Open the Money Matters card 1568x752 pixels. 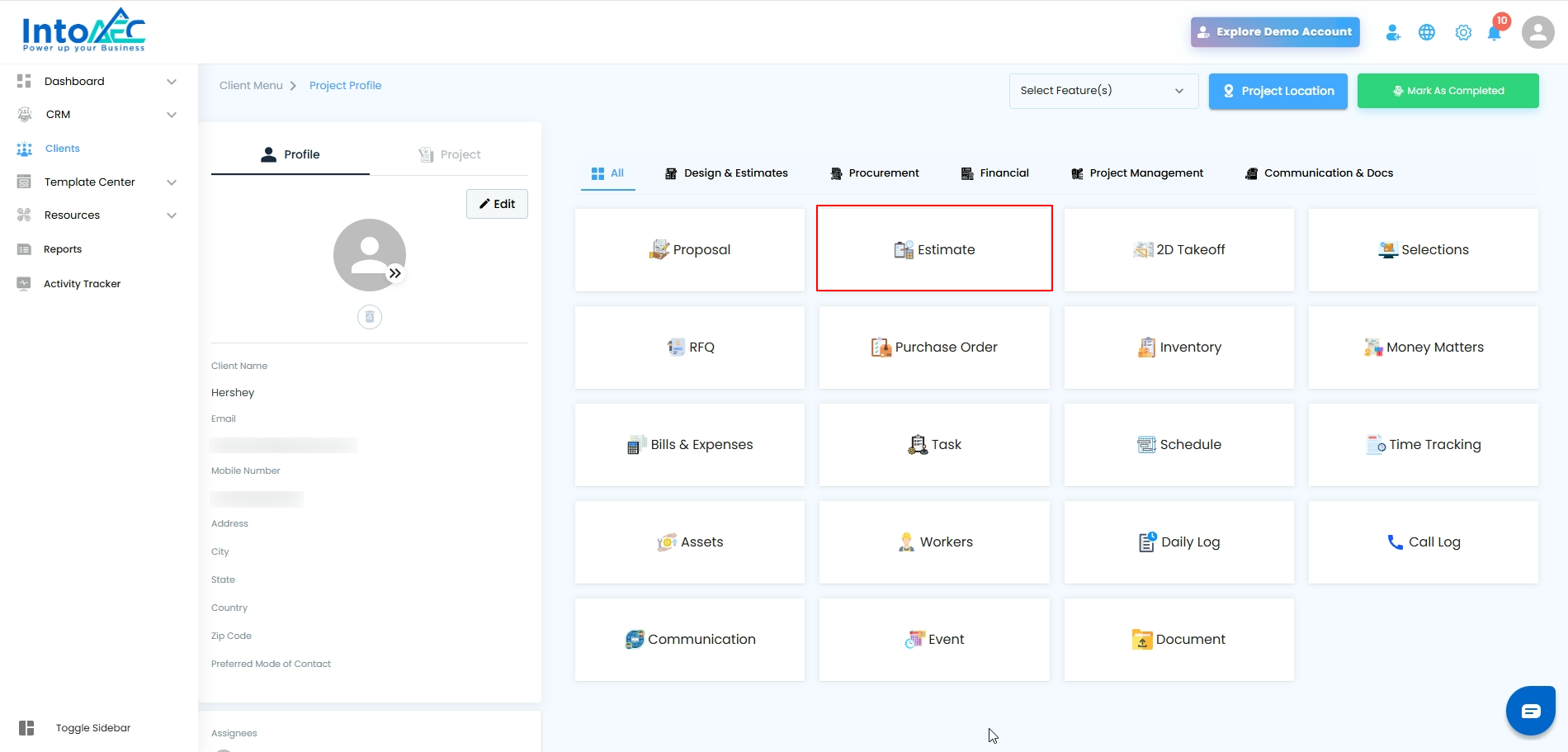(x=1424, y=347)
